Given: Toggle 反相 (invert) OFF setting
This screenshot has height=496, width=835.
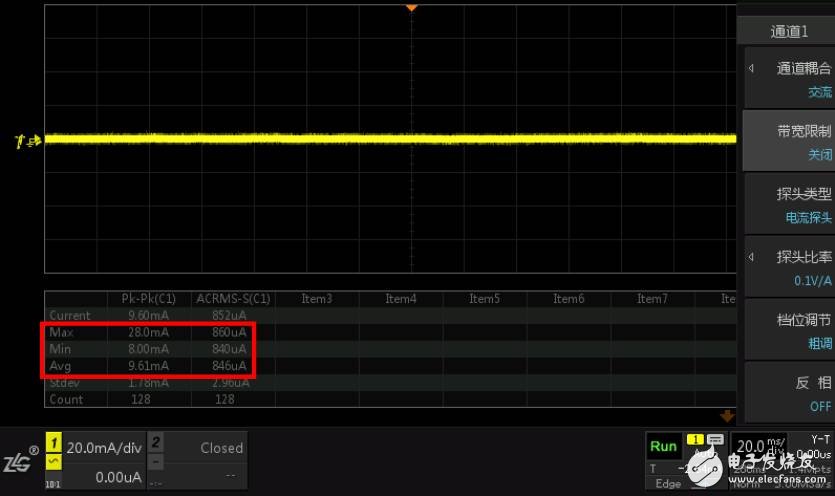Looking at the screenshot, I should (788, 393).
